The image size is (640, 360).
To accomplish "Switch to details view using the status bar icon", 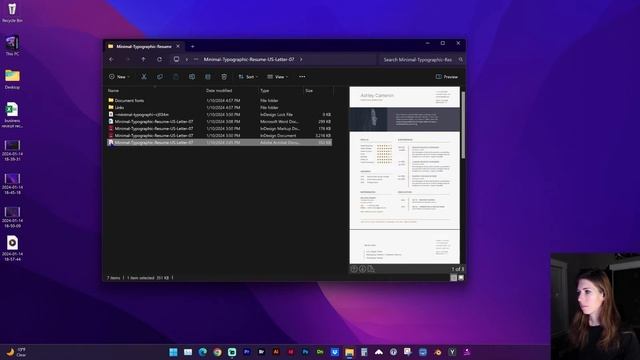I will click(453, 278).
